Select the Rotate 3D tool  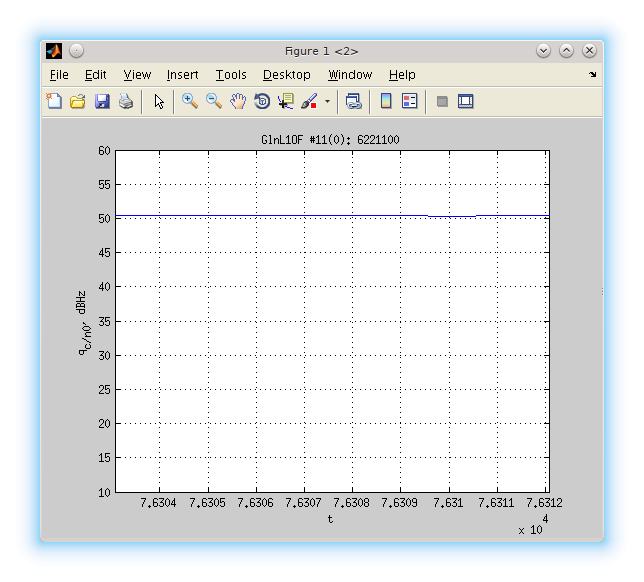coord(262,101)
